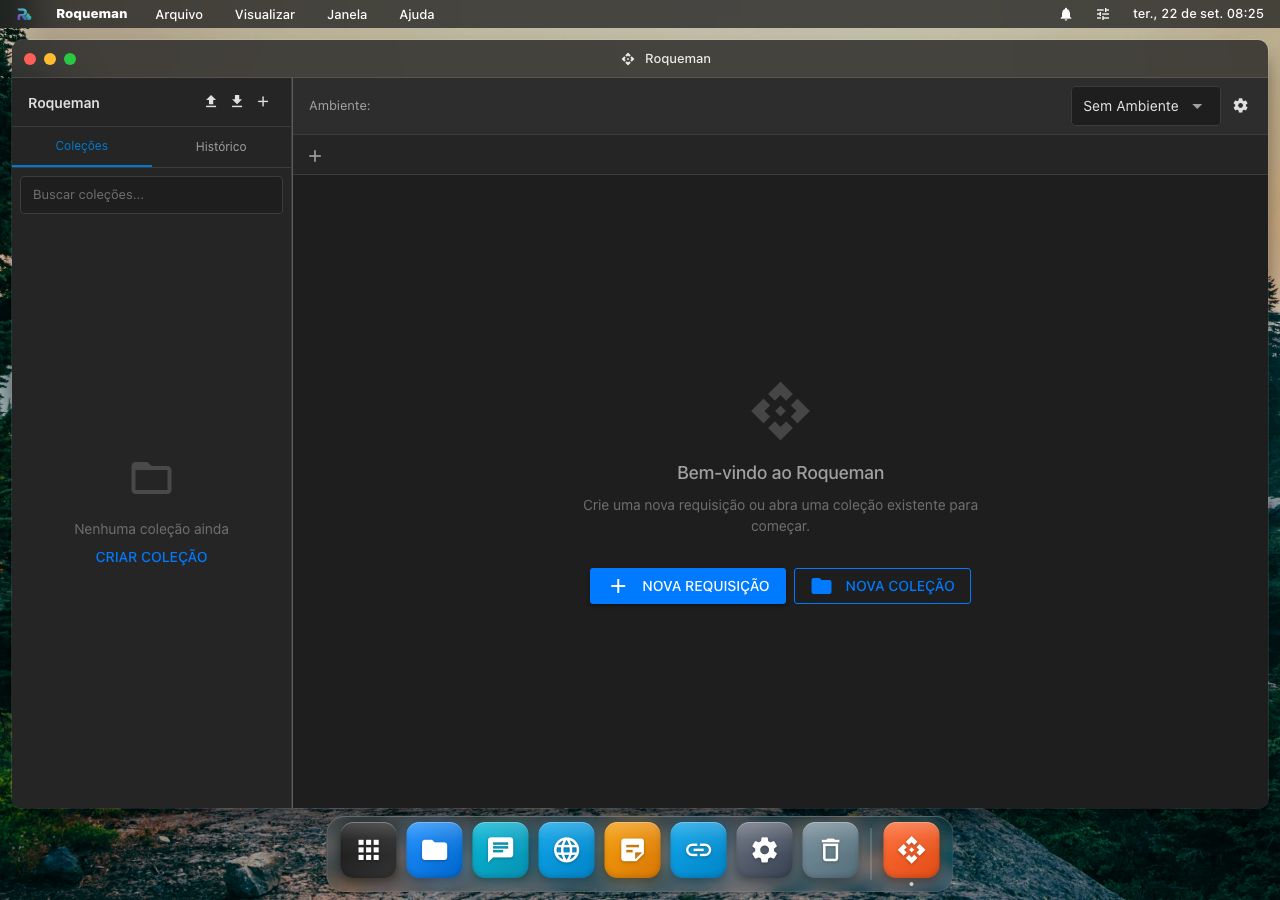Switch to the Histórico tab
This screenshot has height=900, width=1280.
click(x=221, y=146)
